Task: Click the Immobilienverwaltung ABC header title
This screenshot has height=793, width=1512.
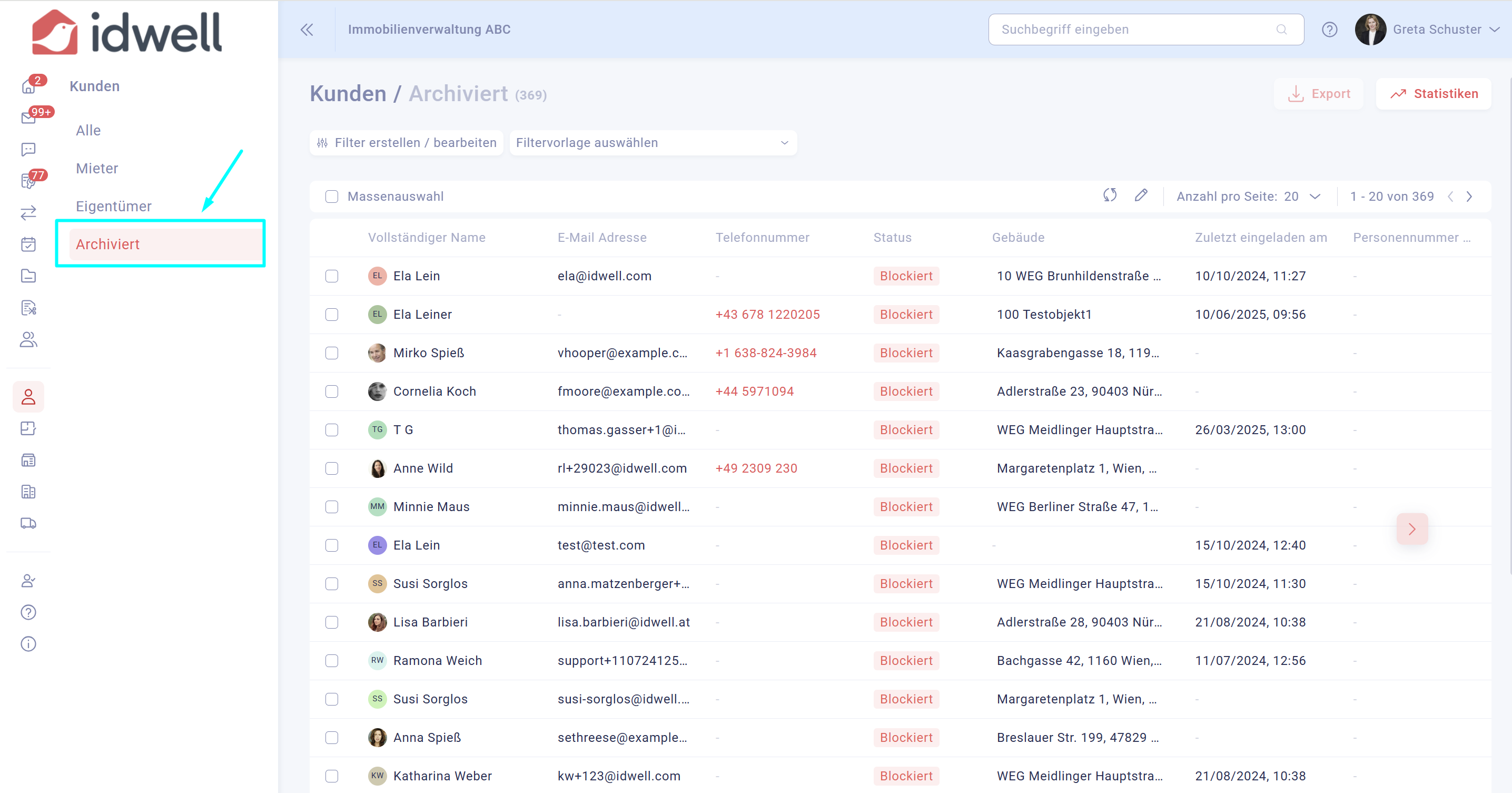Action: 429,30
